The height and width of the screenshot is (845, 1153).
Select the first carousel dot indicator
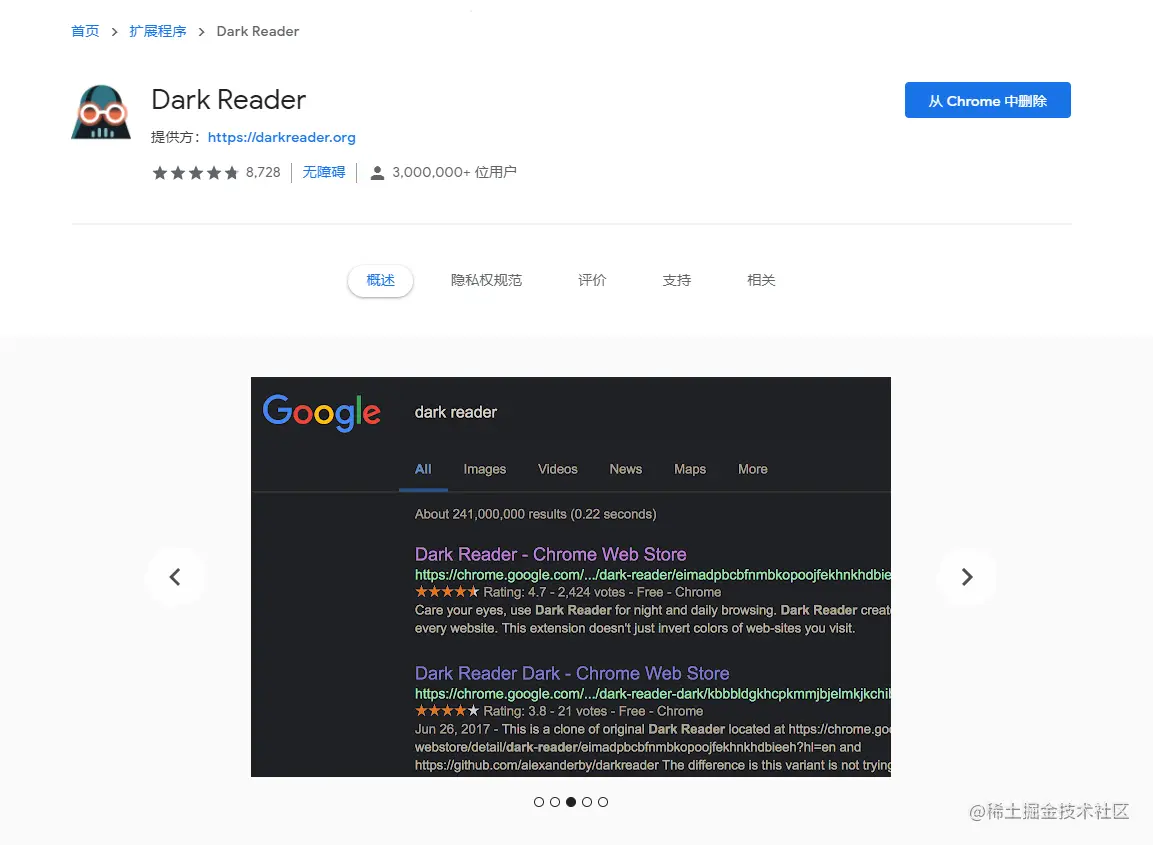pyautogui.click(x=539, y=802)
